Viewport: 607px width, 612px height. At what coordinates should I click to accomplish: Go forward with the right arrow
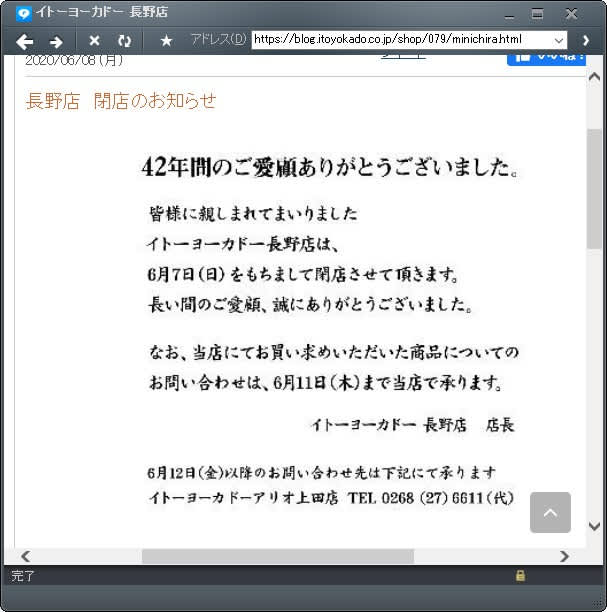[x=56, y=41]
